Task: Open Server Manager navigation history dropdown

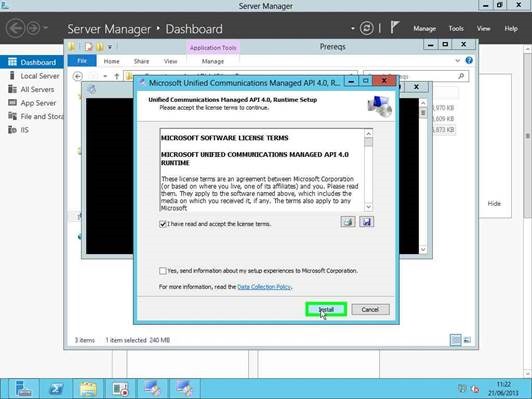Action: point(46,28)
